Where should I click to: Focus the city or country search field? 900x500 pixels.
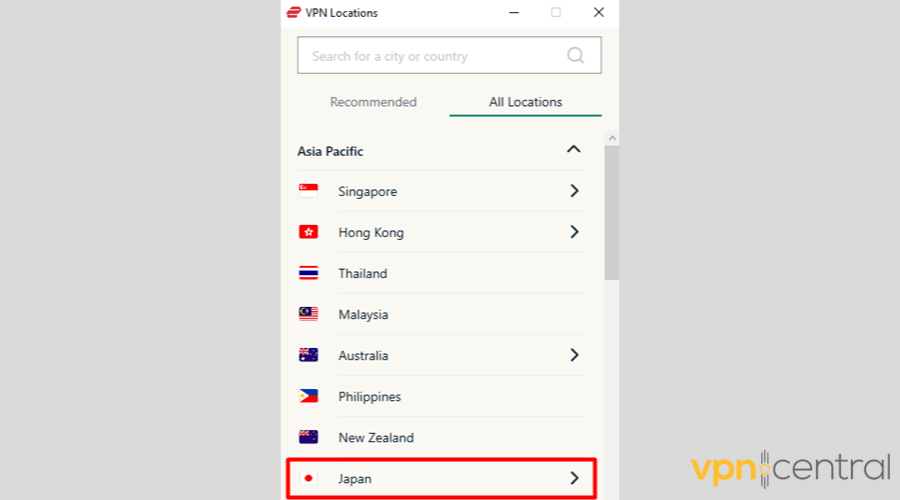tap(430, 56)
